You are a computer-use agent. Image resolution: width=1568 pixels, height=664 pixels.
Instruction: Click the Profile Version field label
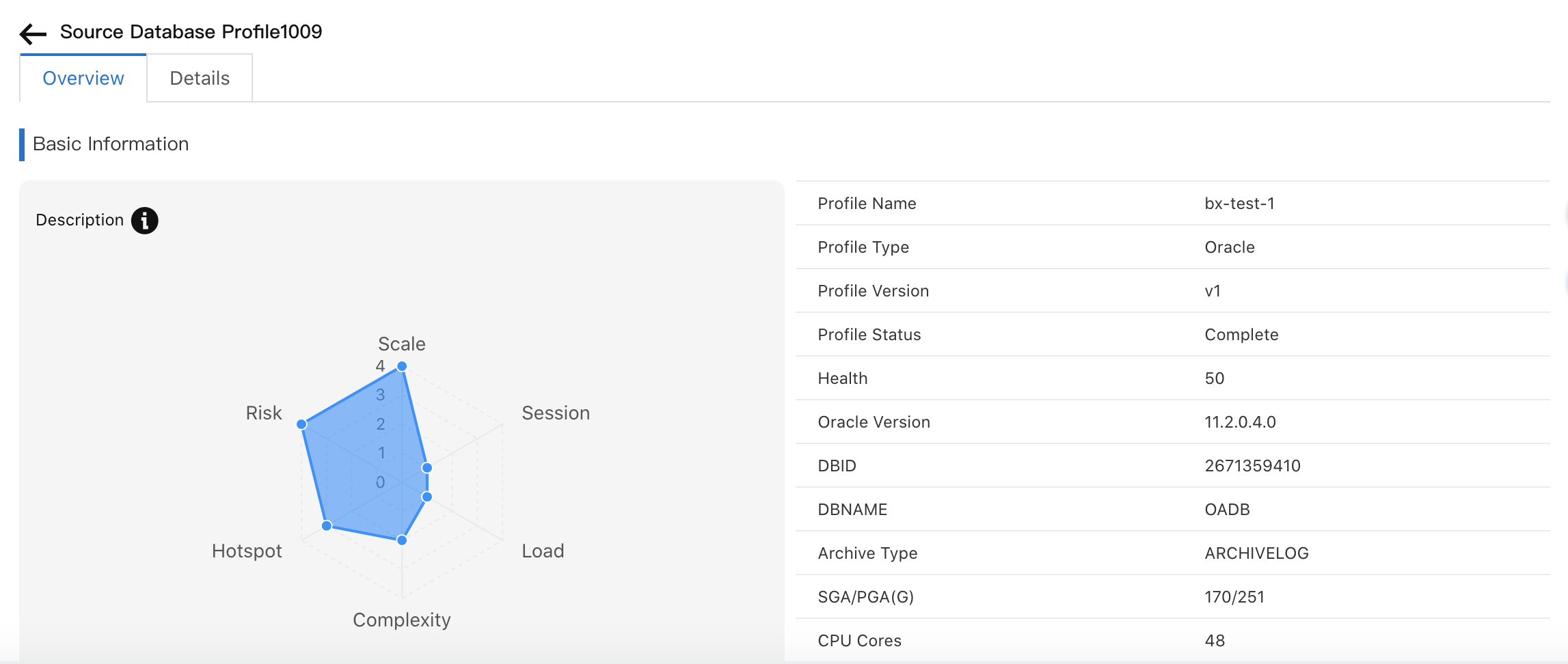[873, 291]
